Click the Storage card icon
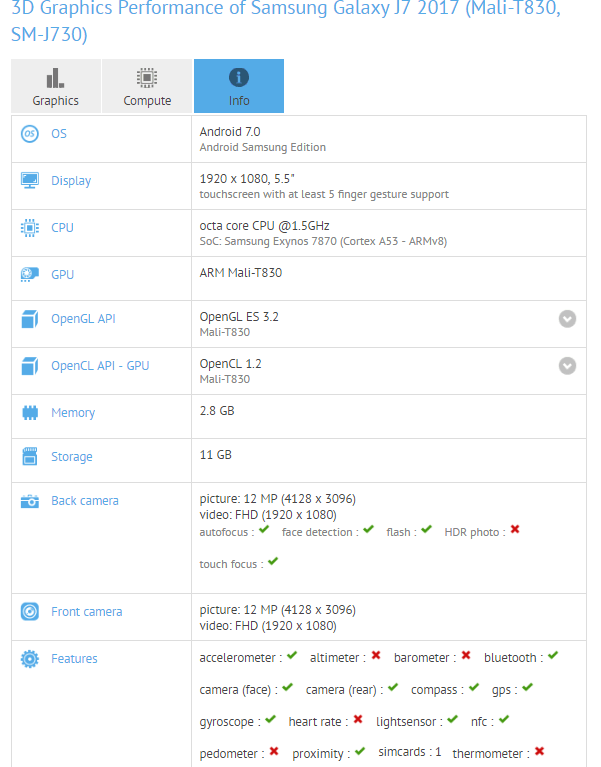 coord(30,456)
